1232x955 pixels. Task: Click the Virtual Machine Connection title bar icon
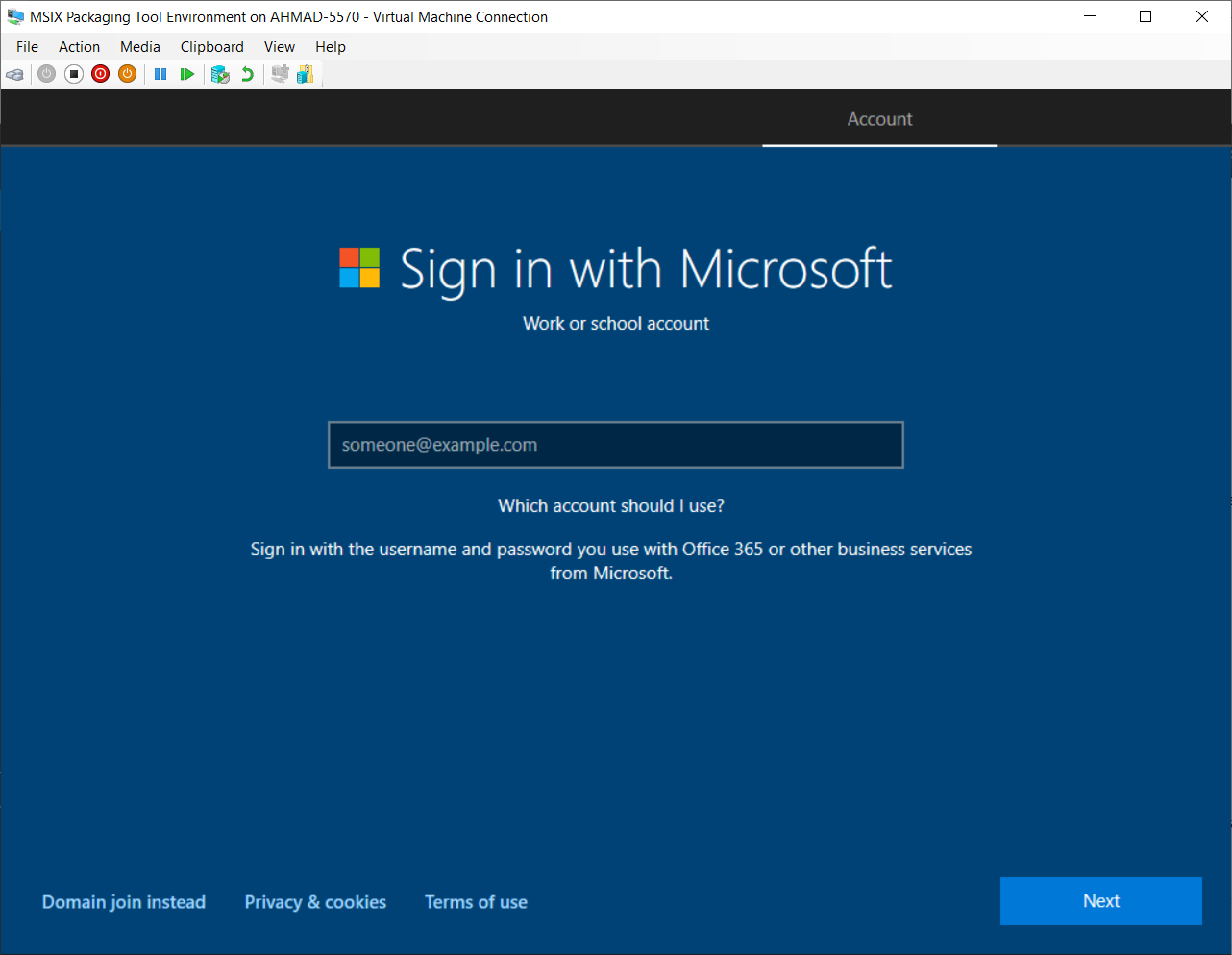pyautogui.click(x=15, y=16)
